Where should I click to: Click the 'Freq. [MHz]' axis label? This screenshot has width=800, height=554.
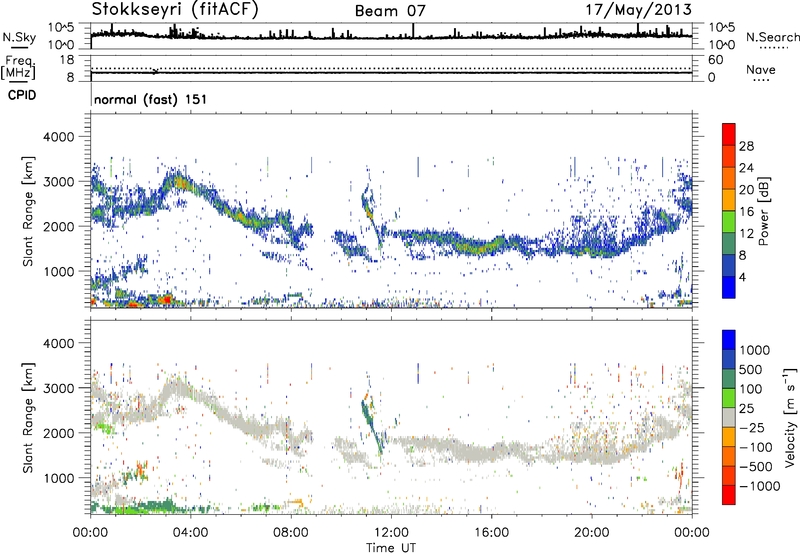18,68
